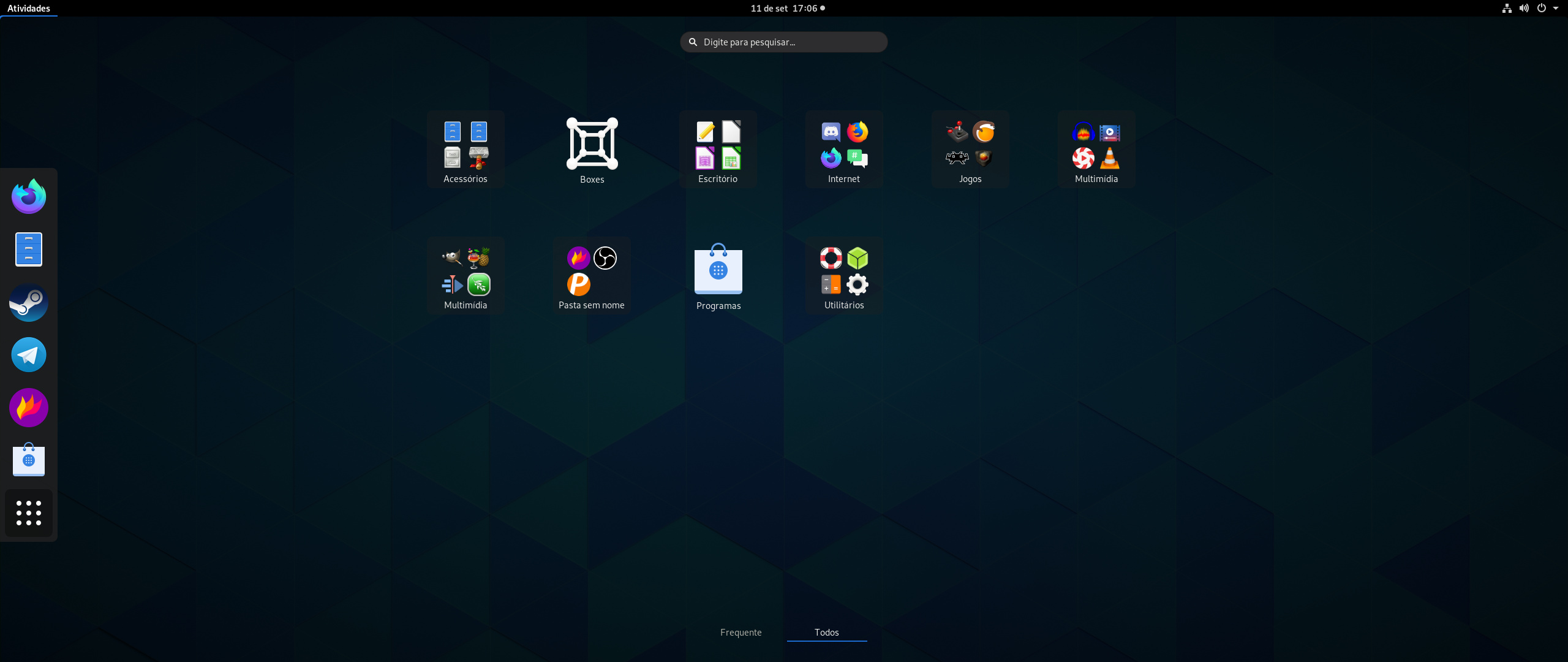Open the Internet app folder
The height and width of the screenshot is (662, 1568).
(844, 150)
